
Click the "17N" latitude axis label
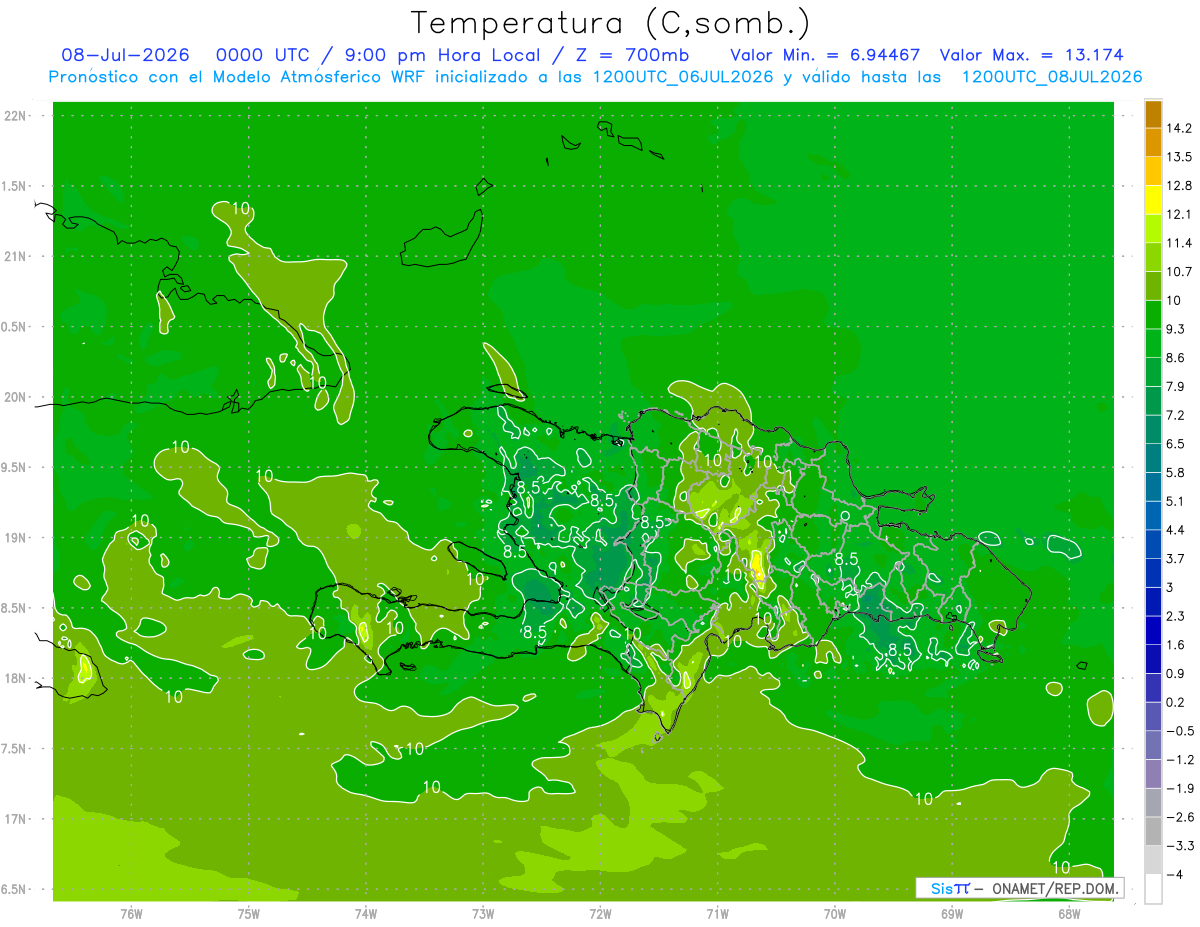coord(17,819)
